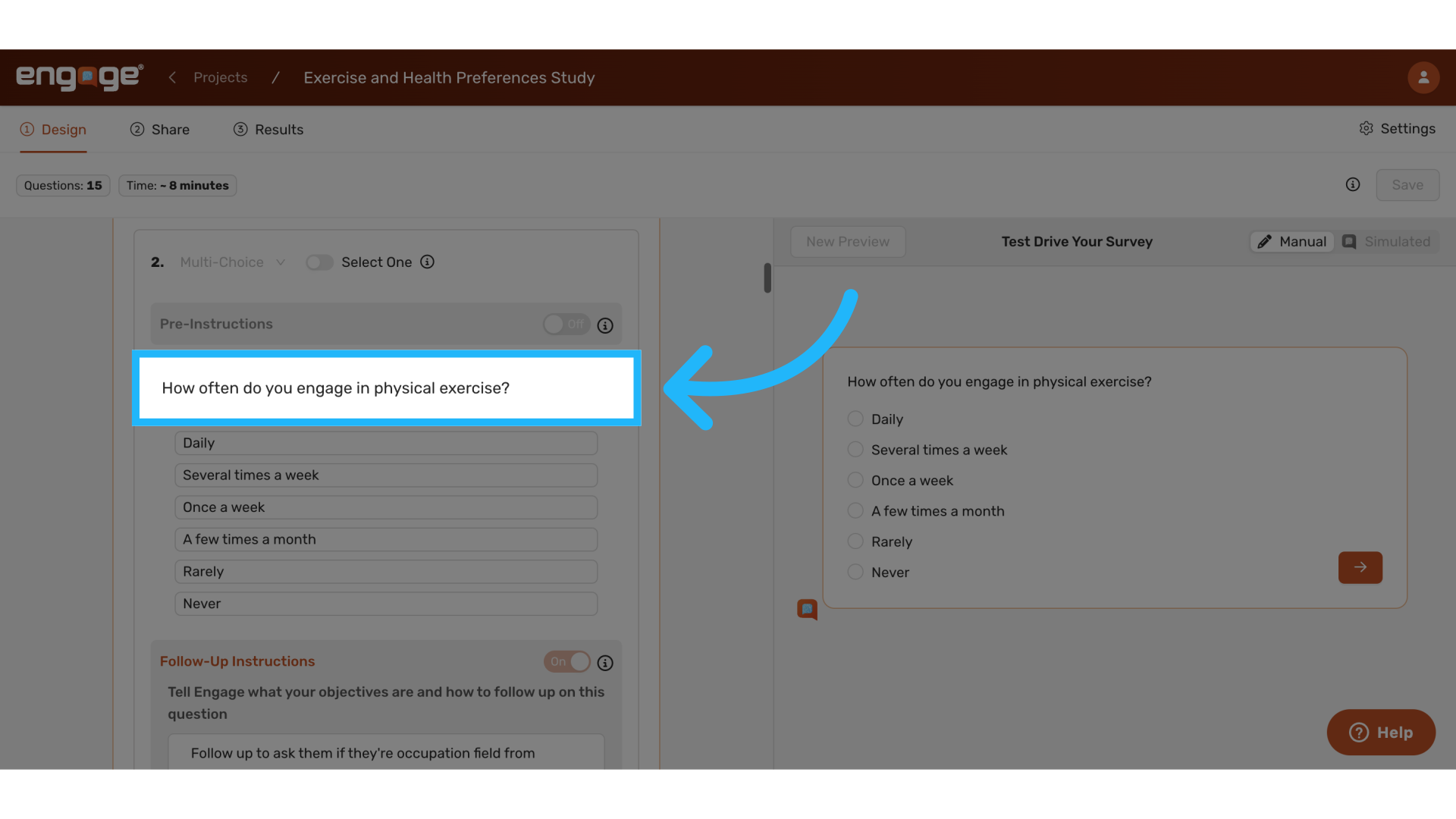Switch to Manual test mode
This screenshot has width=1456, height=819.
(1292, 242)
